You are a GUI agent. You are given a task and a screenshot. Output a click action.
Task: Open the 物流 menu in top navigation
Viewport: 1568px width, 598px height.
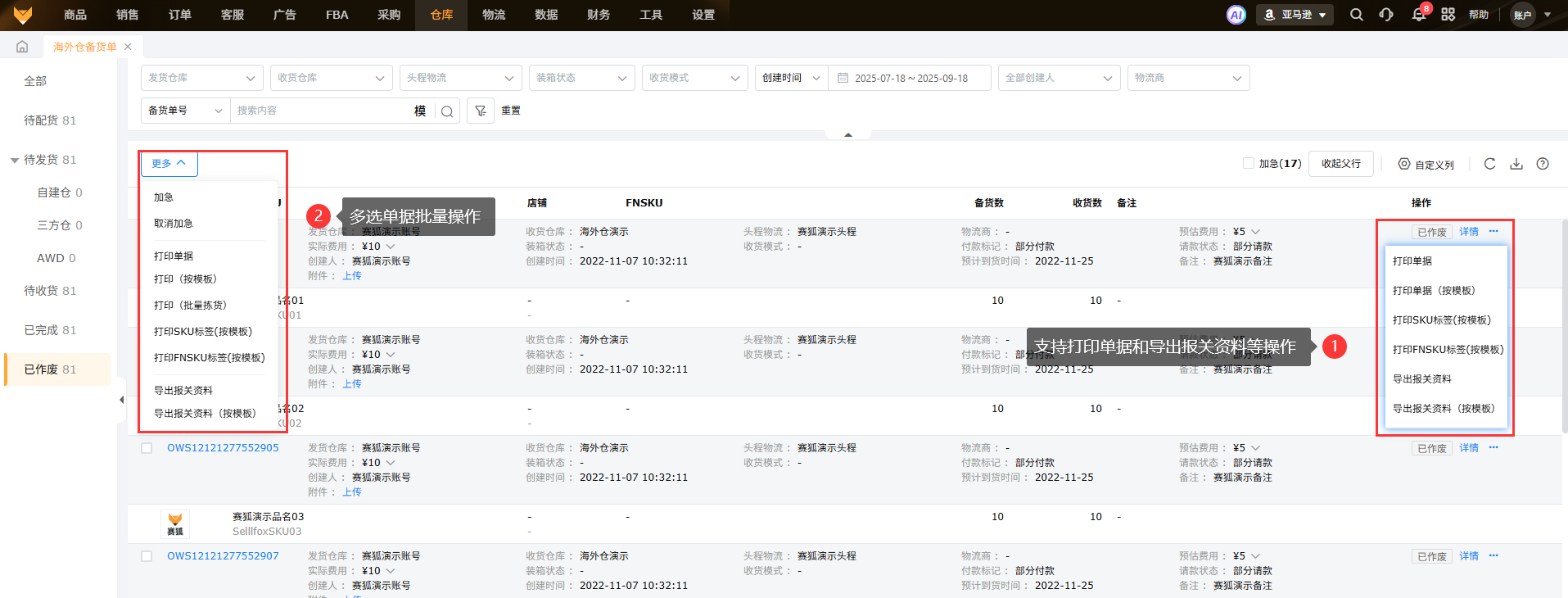point(493,15)
